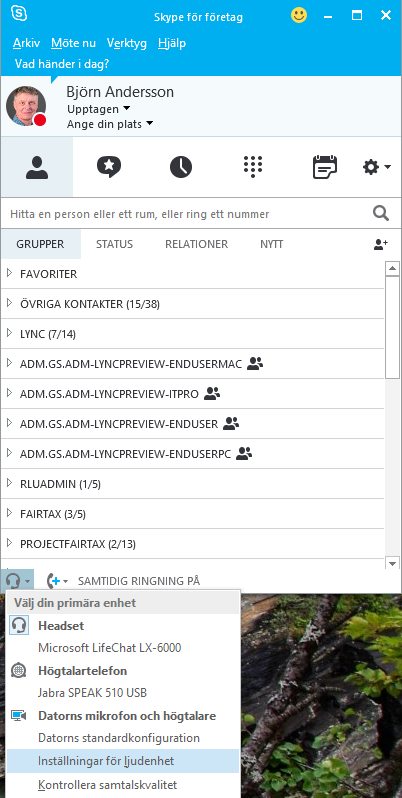Click the search magnifier icon
402x798 pixels.
[381, 214]
